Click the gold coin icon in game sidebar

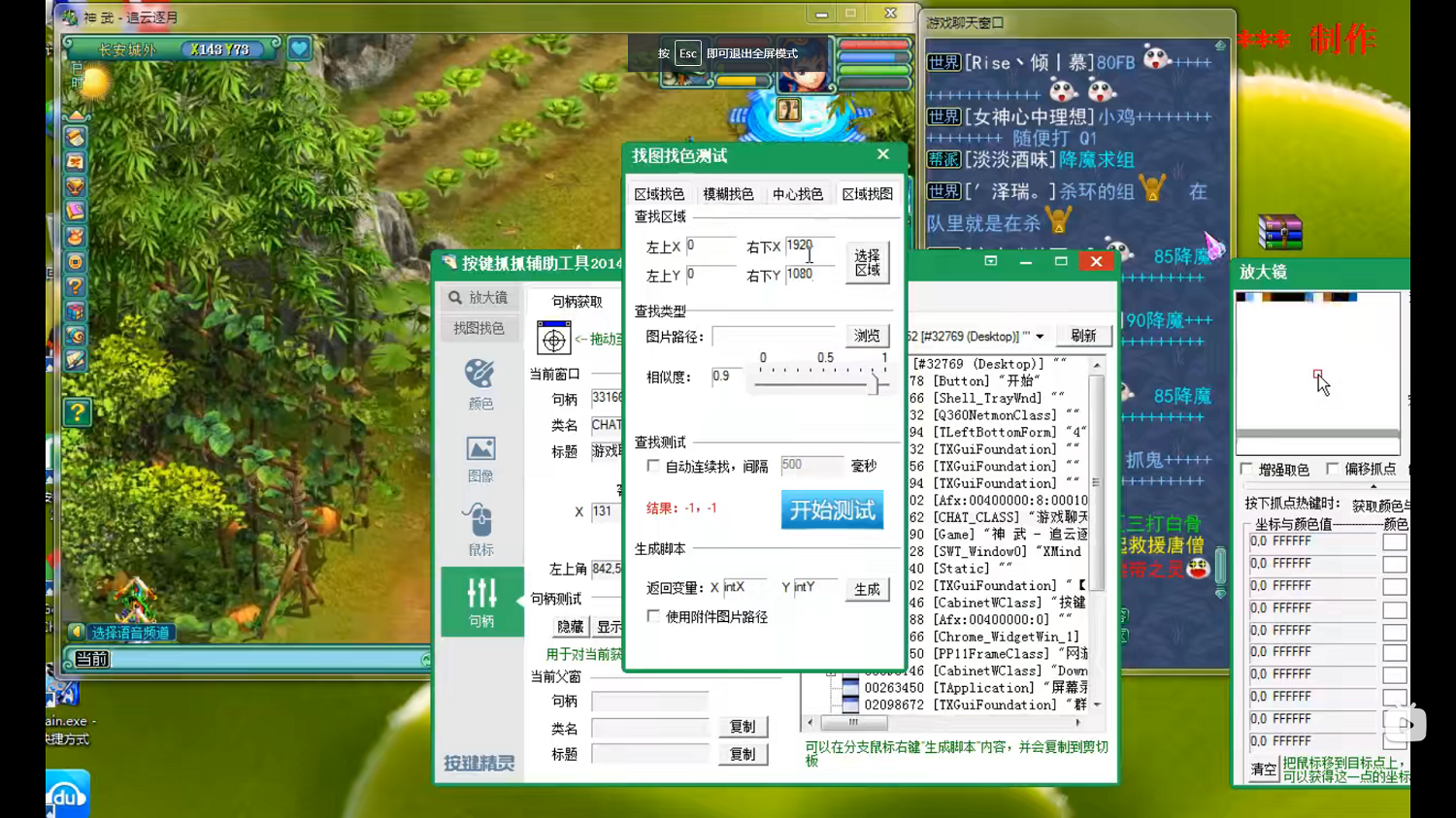point(76,261)
